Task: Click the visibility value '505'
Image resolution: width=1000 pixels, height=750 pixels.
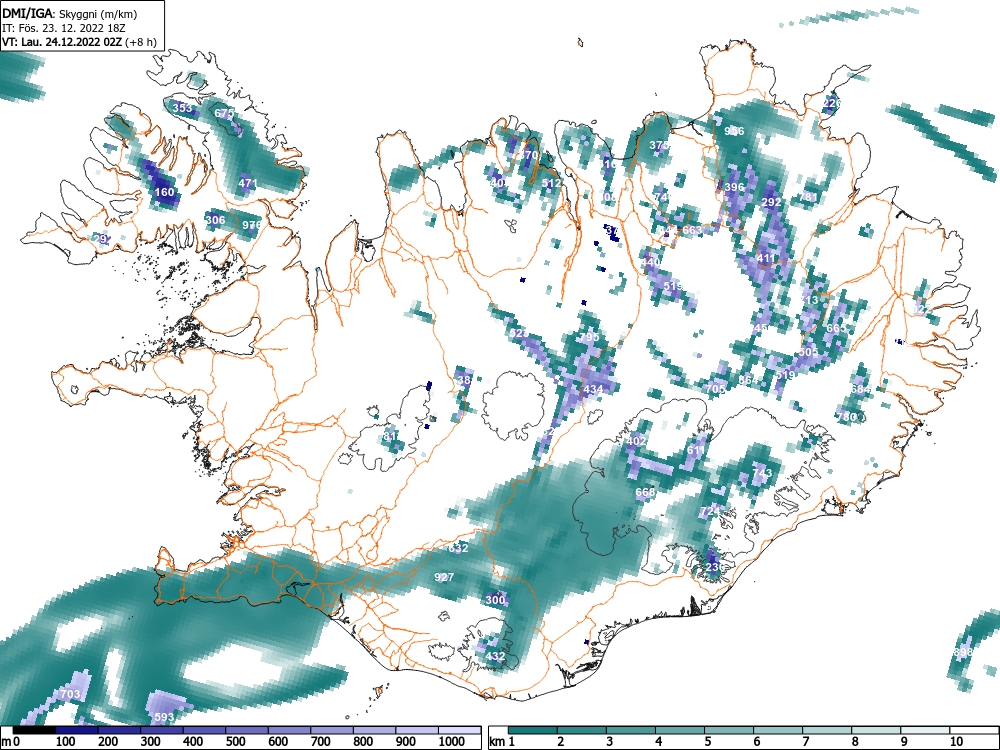Action: coord(808,352)
